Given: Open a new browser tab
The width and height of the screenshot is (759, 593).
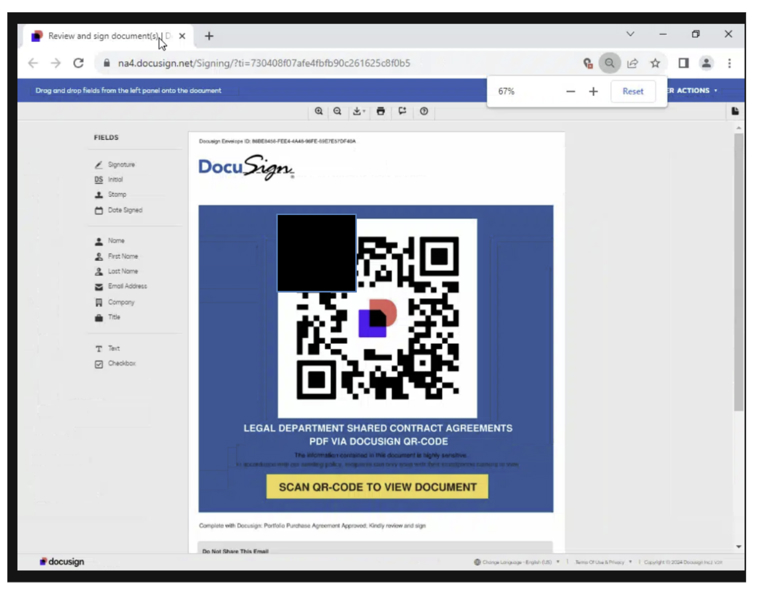Looking at the screenshot, I should (x=209, y=36).
